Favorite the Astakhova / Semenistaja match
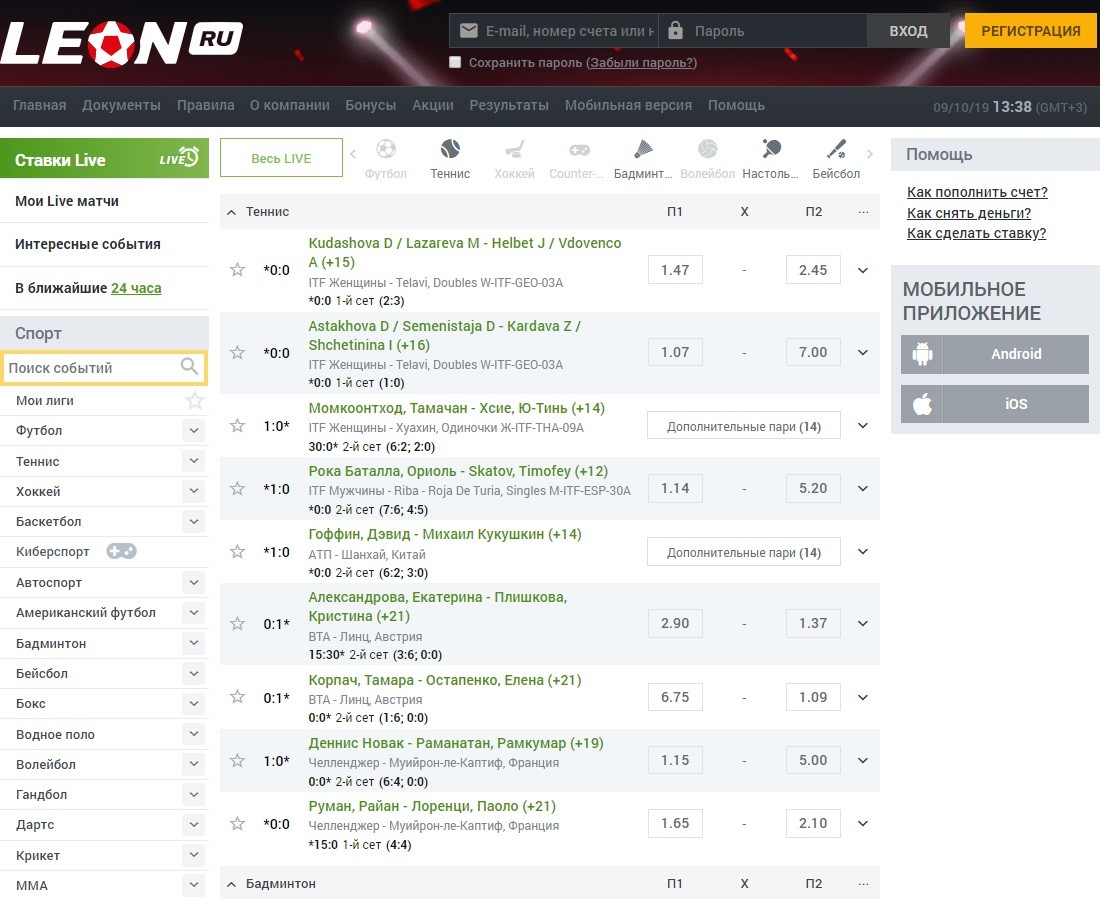The width and height of the screenshot is (1100, 899). [237, 352]
